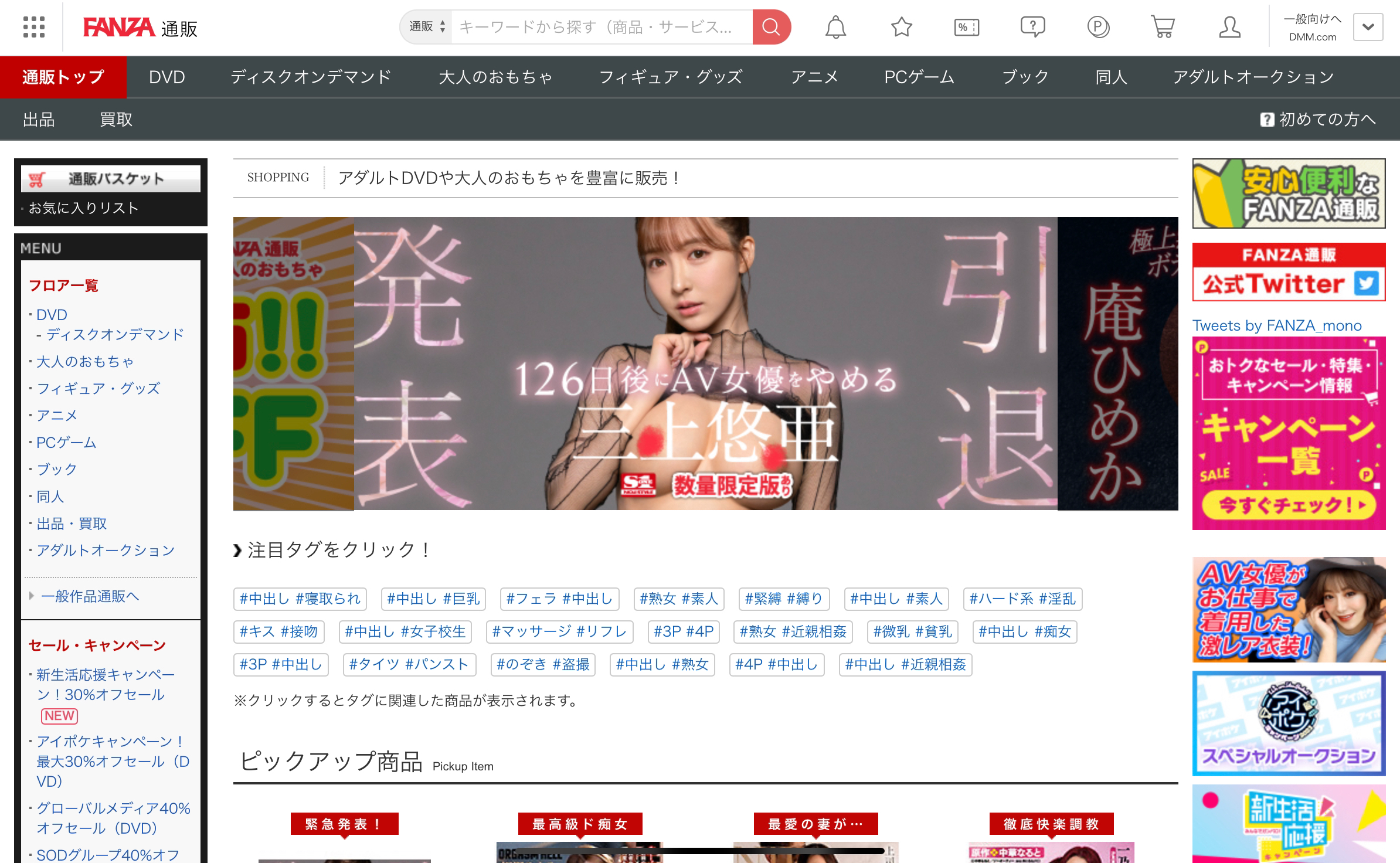This screenshot has width=1400, height=863.
Task: Click tag #3P #4P
Action: point(684,632)
